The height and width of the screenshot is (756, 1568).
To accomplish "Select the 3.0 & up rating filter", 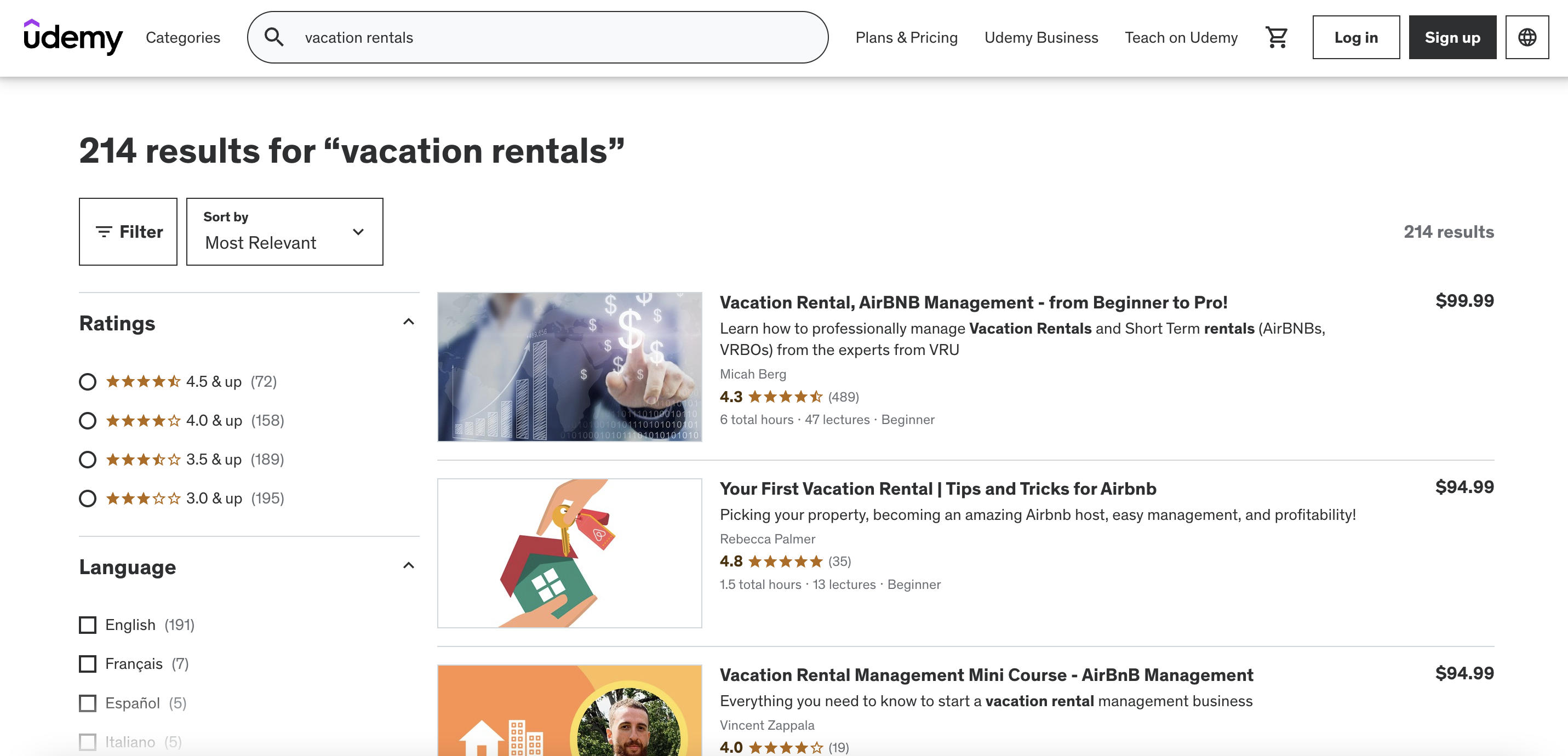I will (x=88, y=498).
